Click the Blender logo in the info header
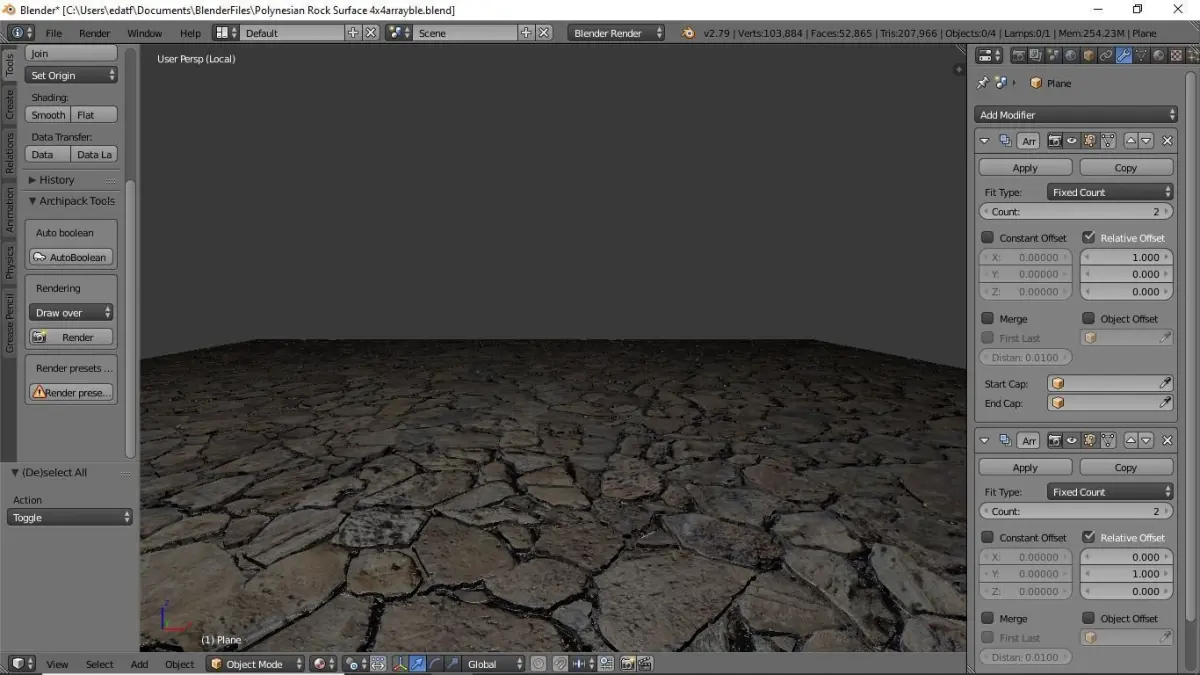 pyautogui.click(x=688, y=33)
